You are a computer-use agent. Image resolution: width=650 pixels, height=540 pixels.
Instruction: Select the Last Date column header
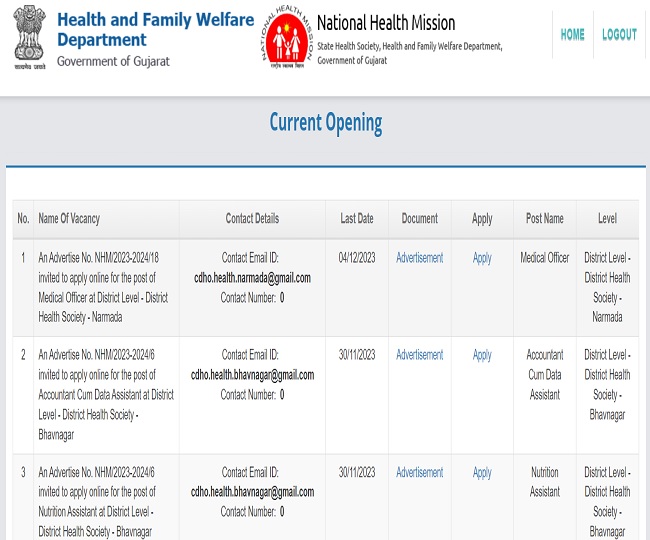click(357, 218)
